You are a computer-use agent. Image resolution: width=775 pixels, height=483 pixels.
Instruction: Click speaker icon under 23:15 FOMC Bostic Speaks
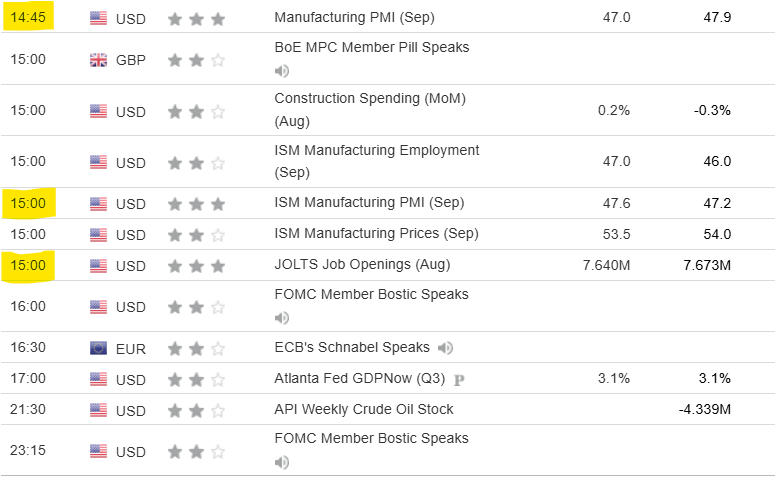point(282,462)
